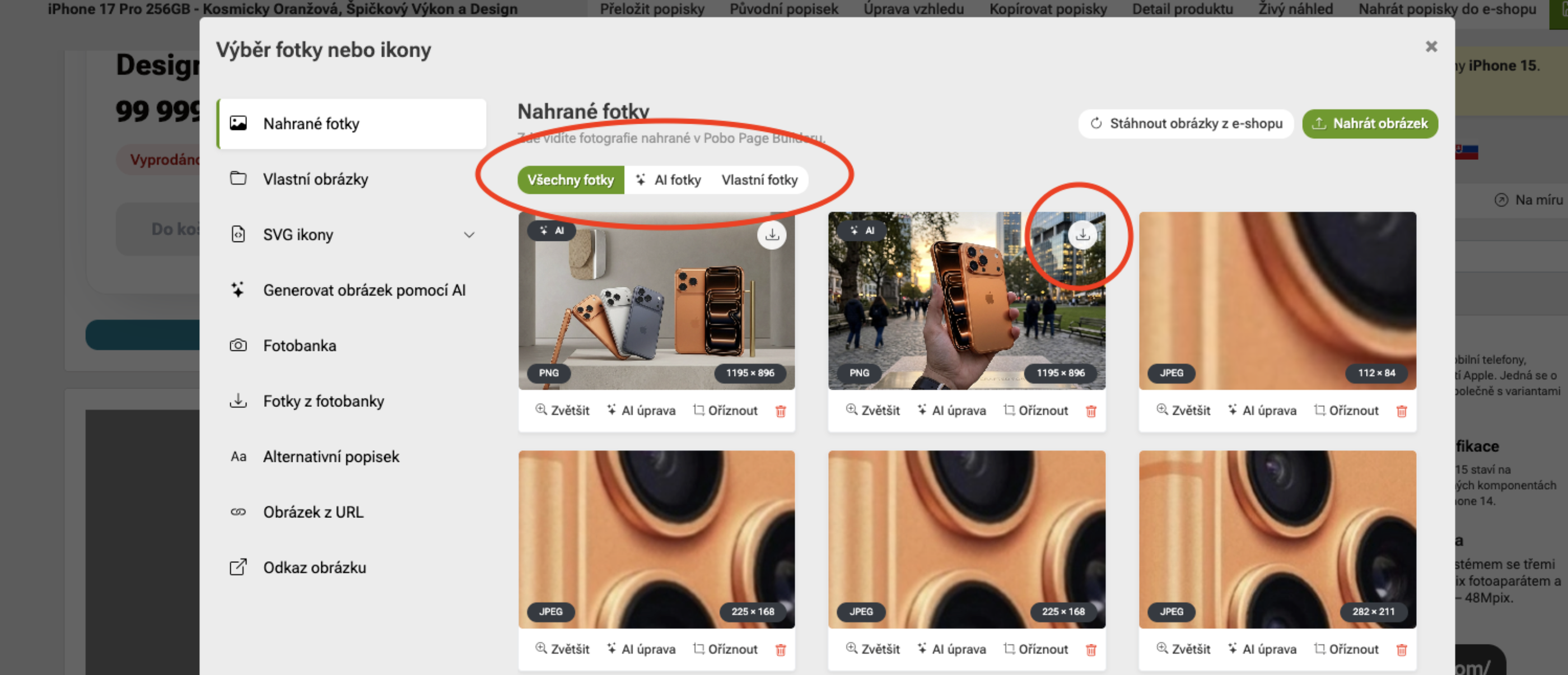Select Generovat obrázek pomocí AI
The image size is (1568, 675).
pyautogui.click(x=352, y=290)
